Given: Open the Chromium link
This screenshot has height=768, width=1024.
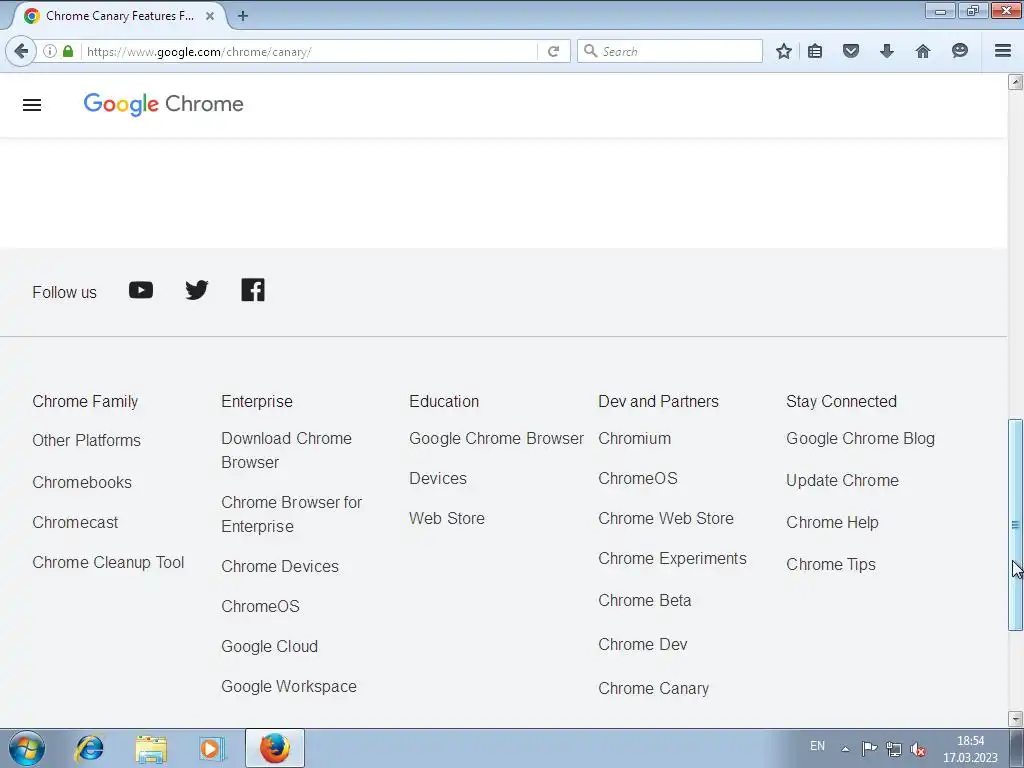Looking at the screenshot, I should point(634,438).
